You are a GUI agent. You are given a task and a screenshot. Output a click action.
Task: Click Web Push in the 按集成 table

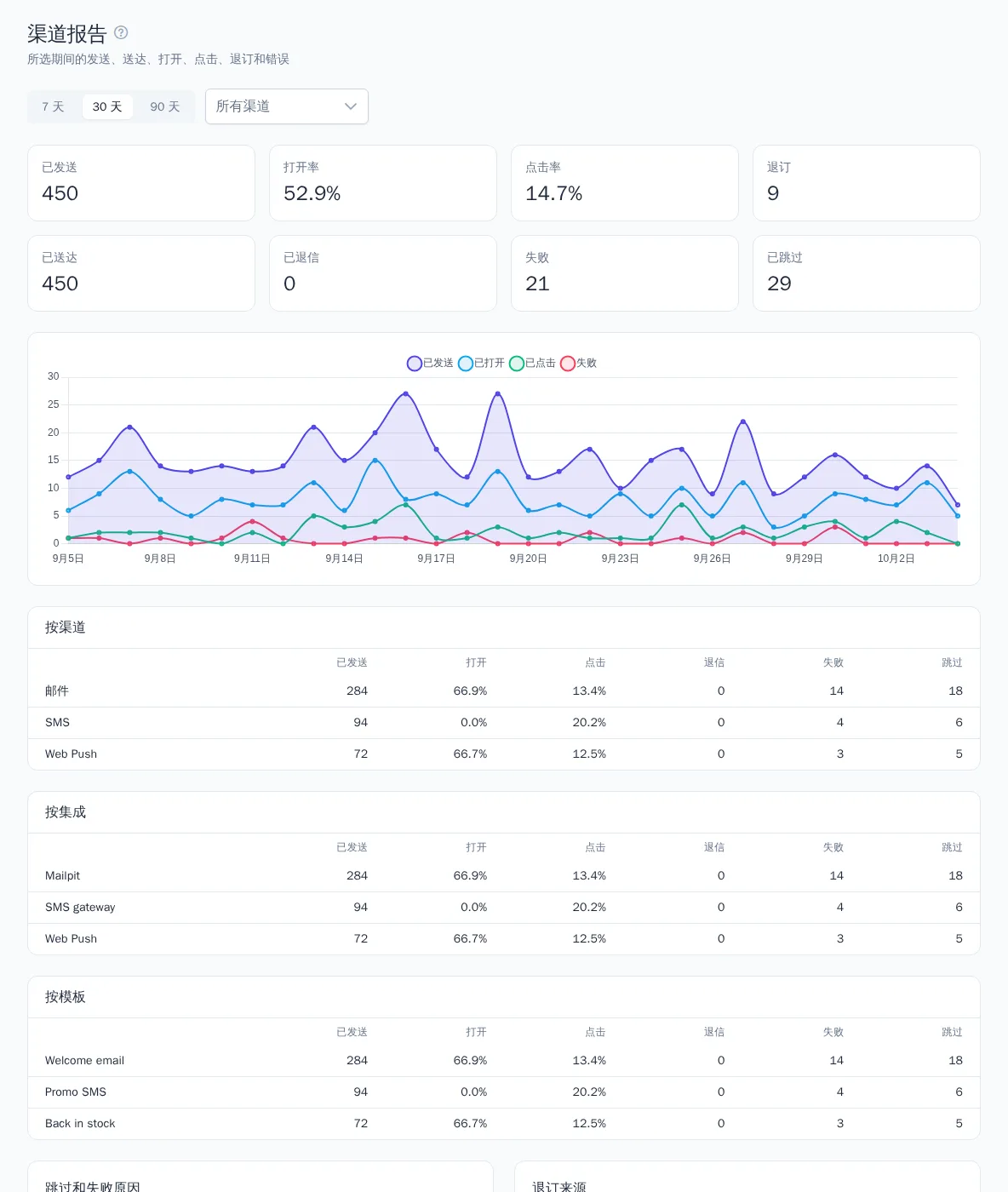[71, 939]
